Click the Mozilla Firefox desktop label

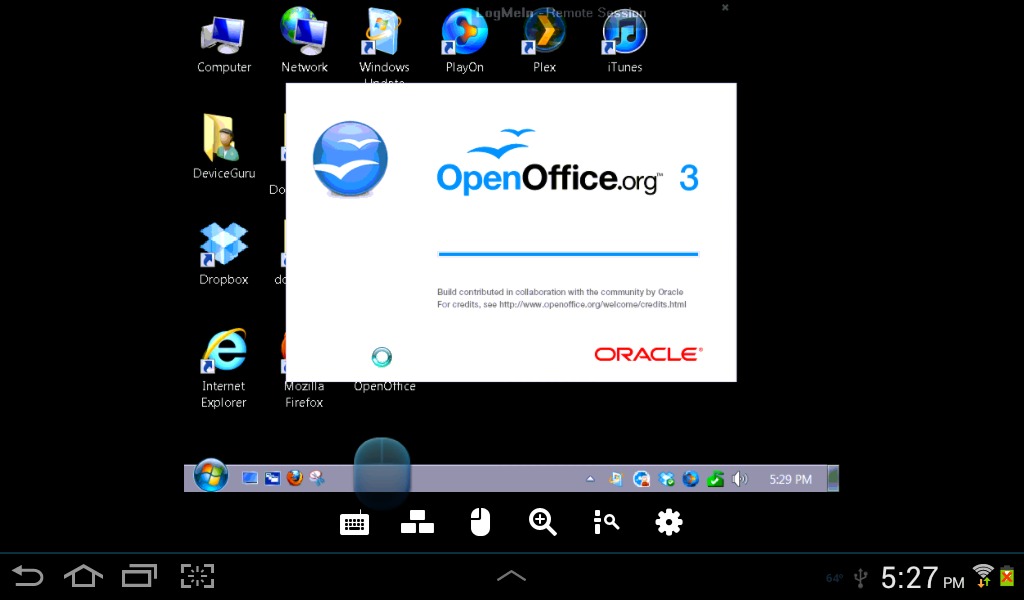304,394
